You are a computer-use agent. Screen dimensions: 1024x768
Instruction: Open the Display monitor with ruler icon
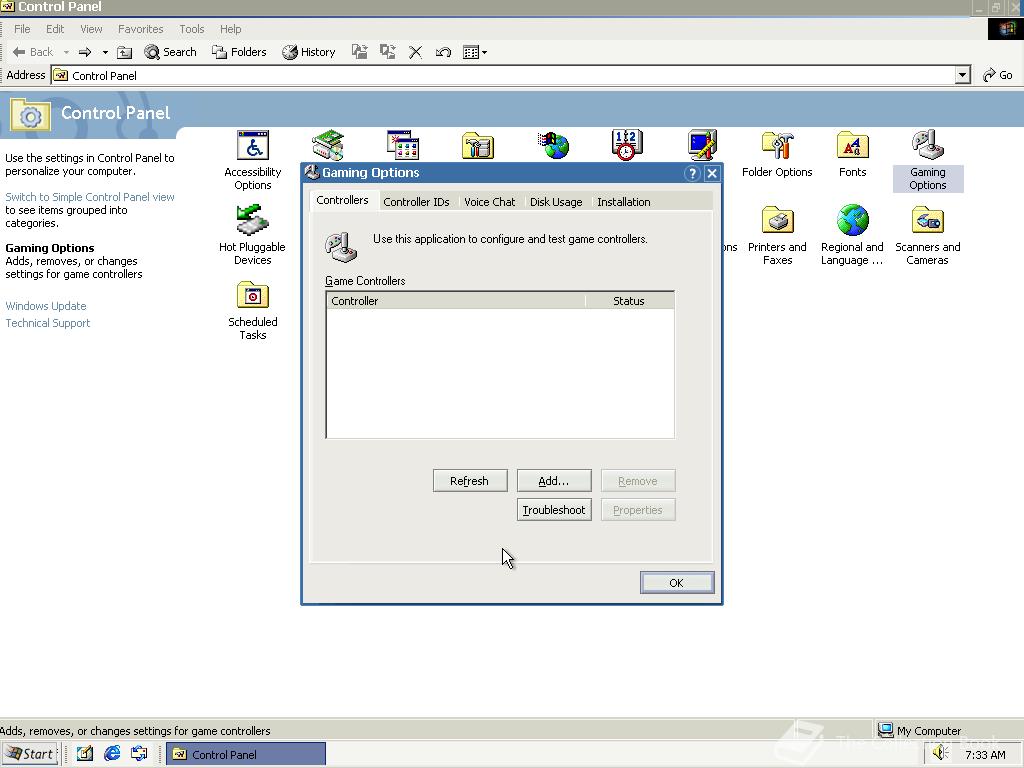click(702, 145)
